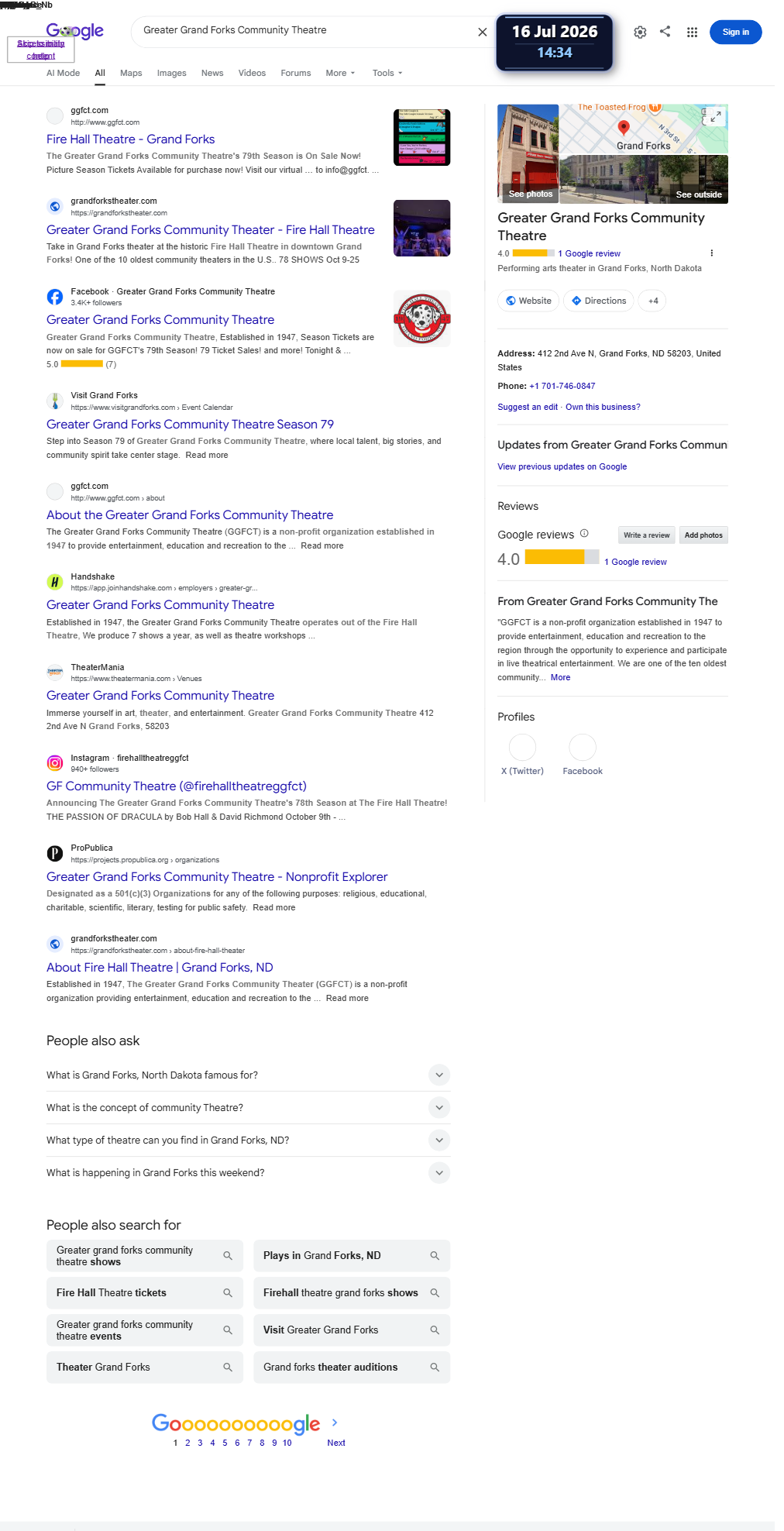This screenshot has height=1531, width=784.
Task: Open the X (Twitter) profile icon
Action: click(x=522, y=748)
